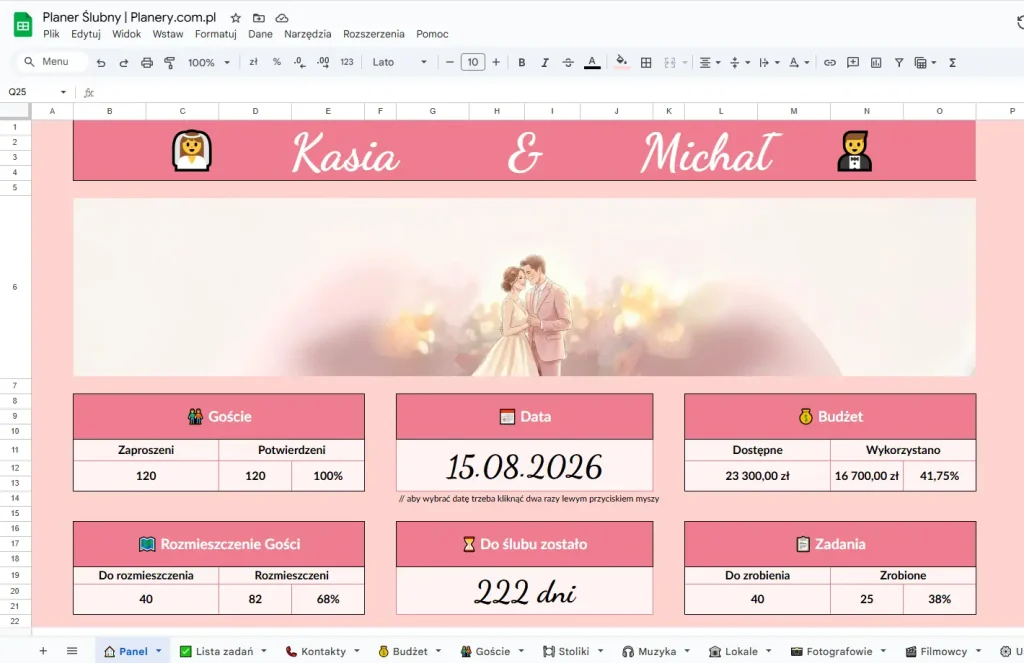Move document using the folder icon
Image resolution: width=1024 pixels, height=663 pixels.
pyautogui.click(x=259, y=18)
